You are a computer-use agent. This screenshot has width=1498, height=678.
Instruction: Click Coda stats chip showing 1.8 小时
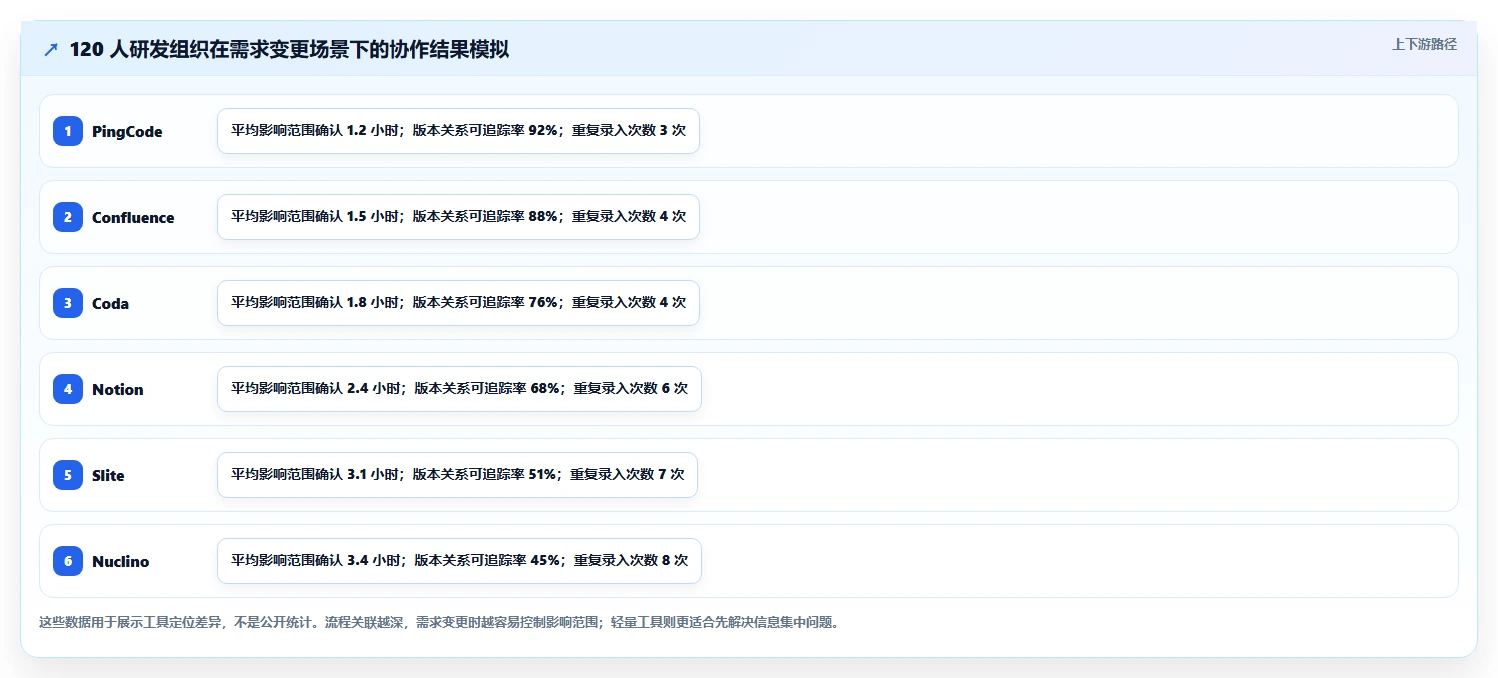pos(458,303)
